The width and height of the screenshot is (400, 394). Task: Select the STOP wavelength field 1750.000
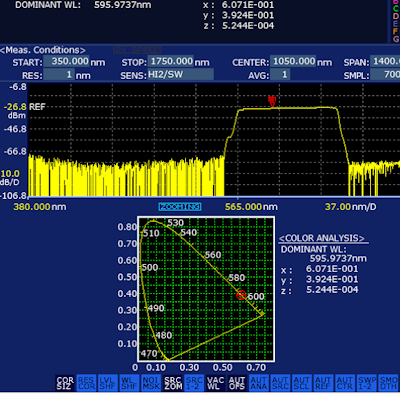(x=171, y=61)
